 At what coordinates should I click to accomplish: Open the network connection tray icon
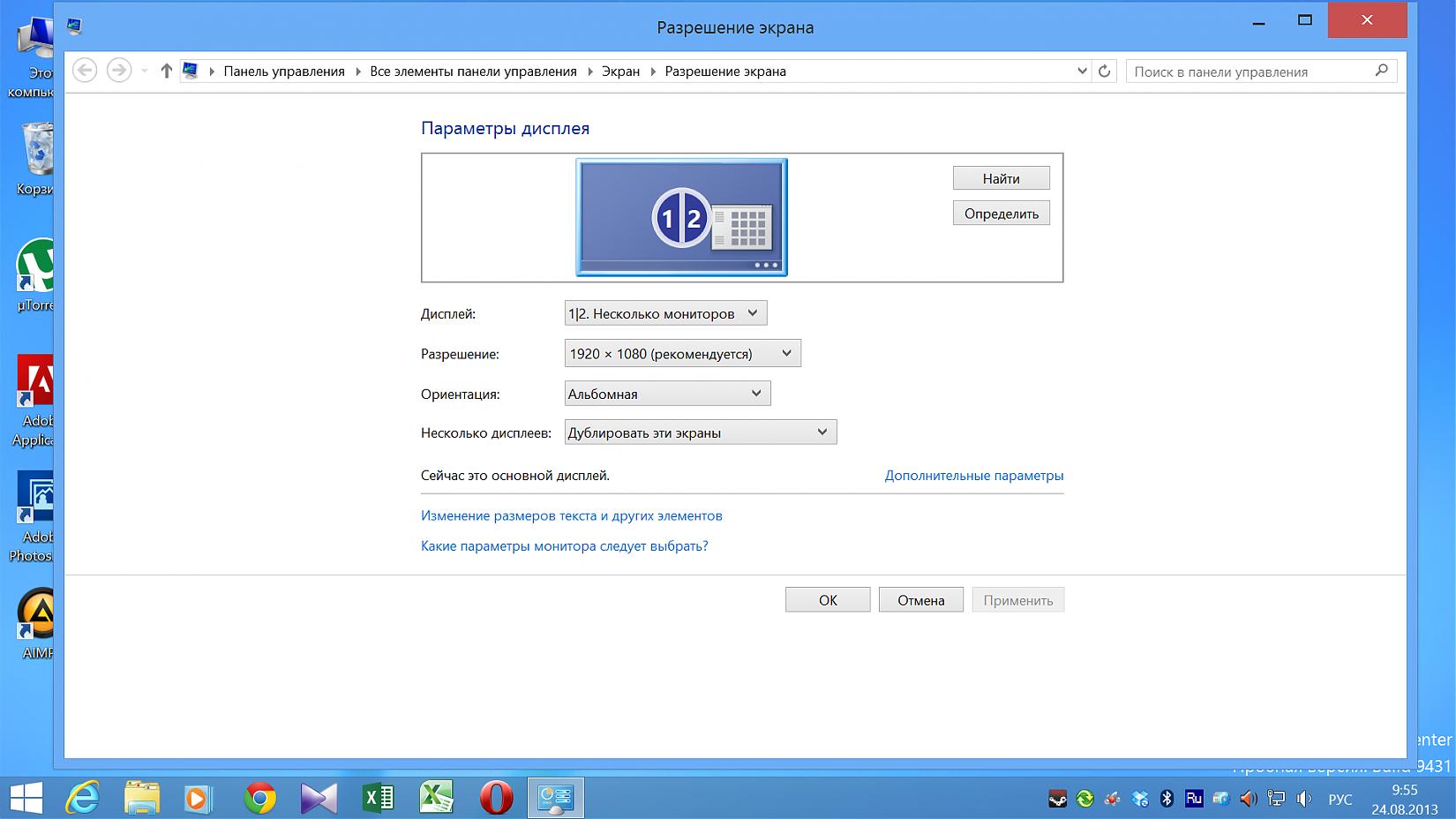click(x=1276, y=800)
